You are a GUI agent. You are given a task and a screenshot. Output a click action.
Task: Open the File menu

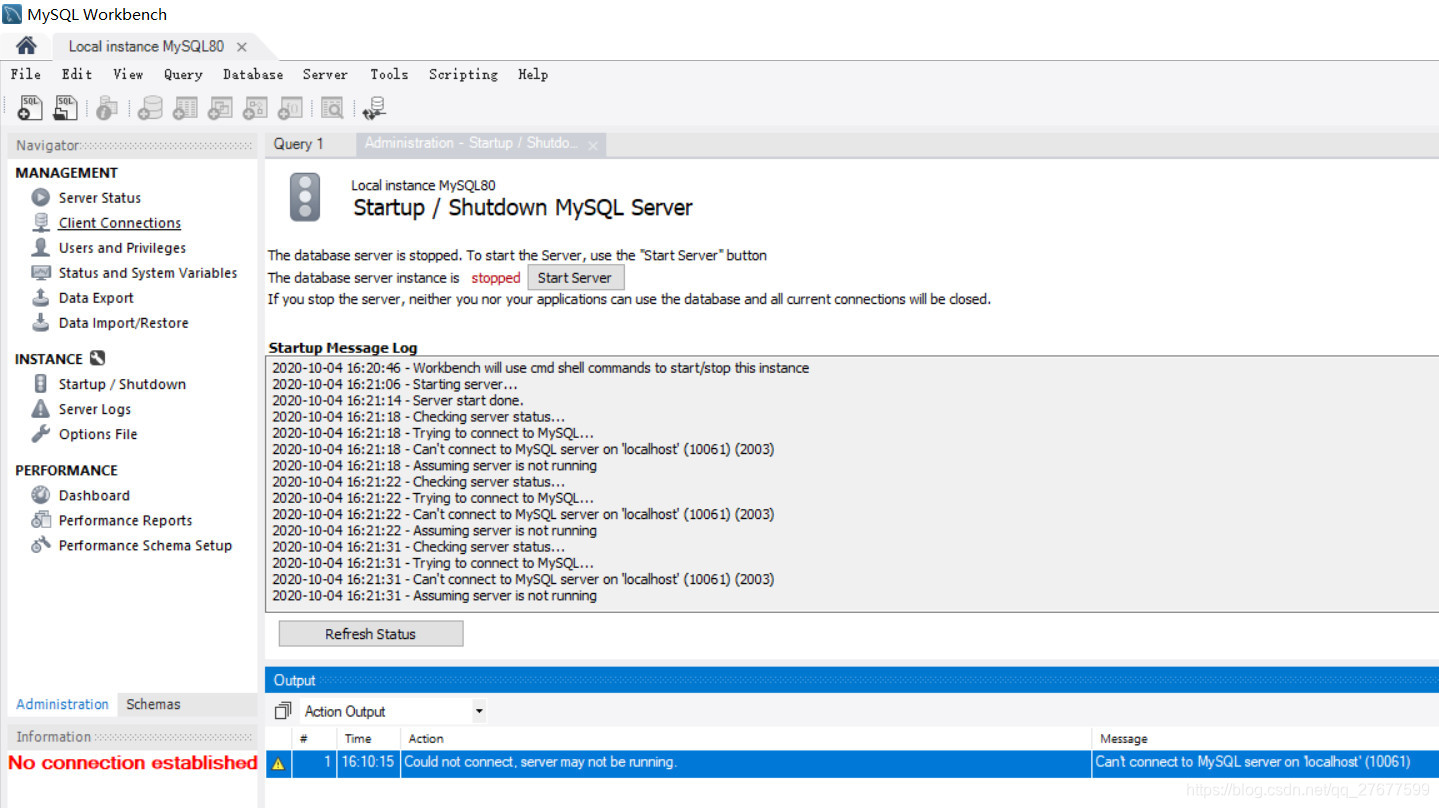pos(26,74)
